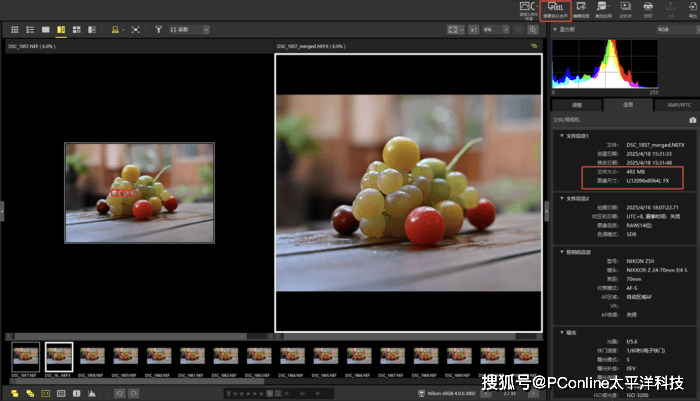Click the rotate icon in bottom bar
The image size is (700, 401).
tap(118, 393)
